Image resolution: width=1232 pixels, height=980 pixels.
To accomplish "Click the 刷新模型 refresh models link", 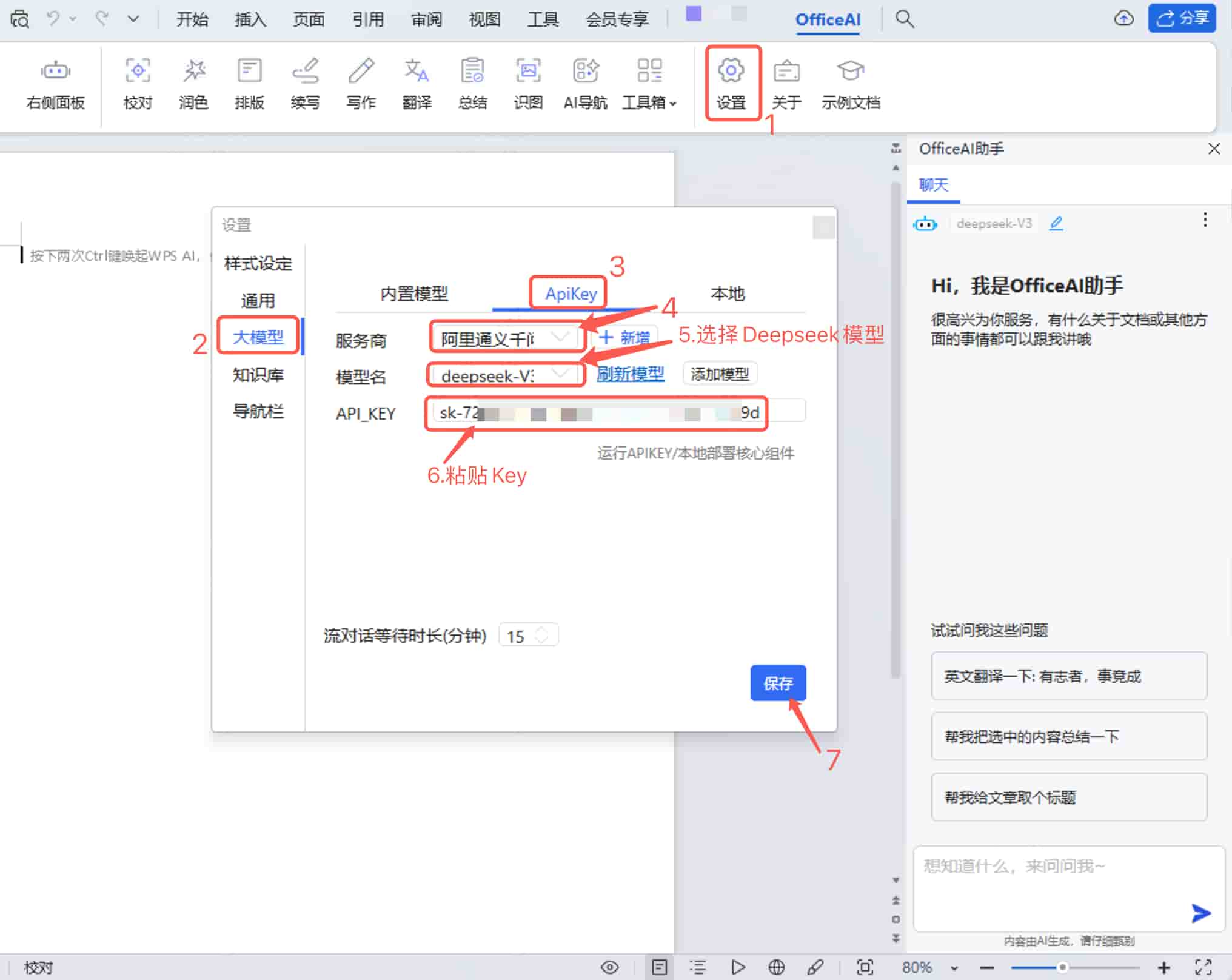I will click(x=629, y=374).
